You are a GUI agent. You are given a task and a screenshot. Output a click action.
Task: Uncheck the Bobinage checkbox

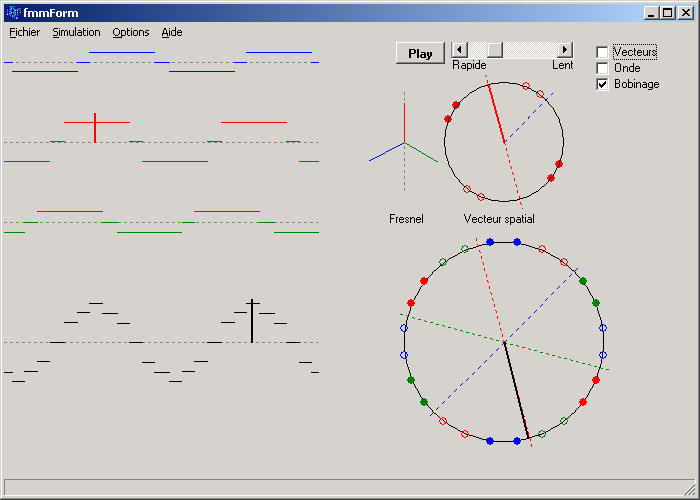pos(602,84)
